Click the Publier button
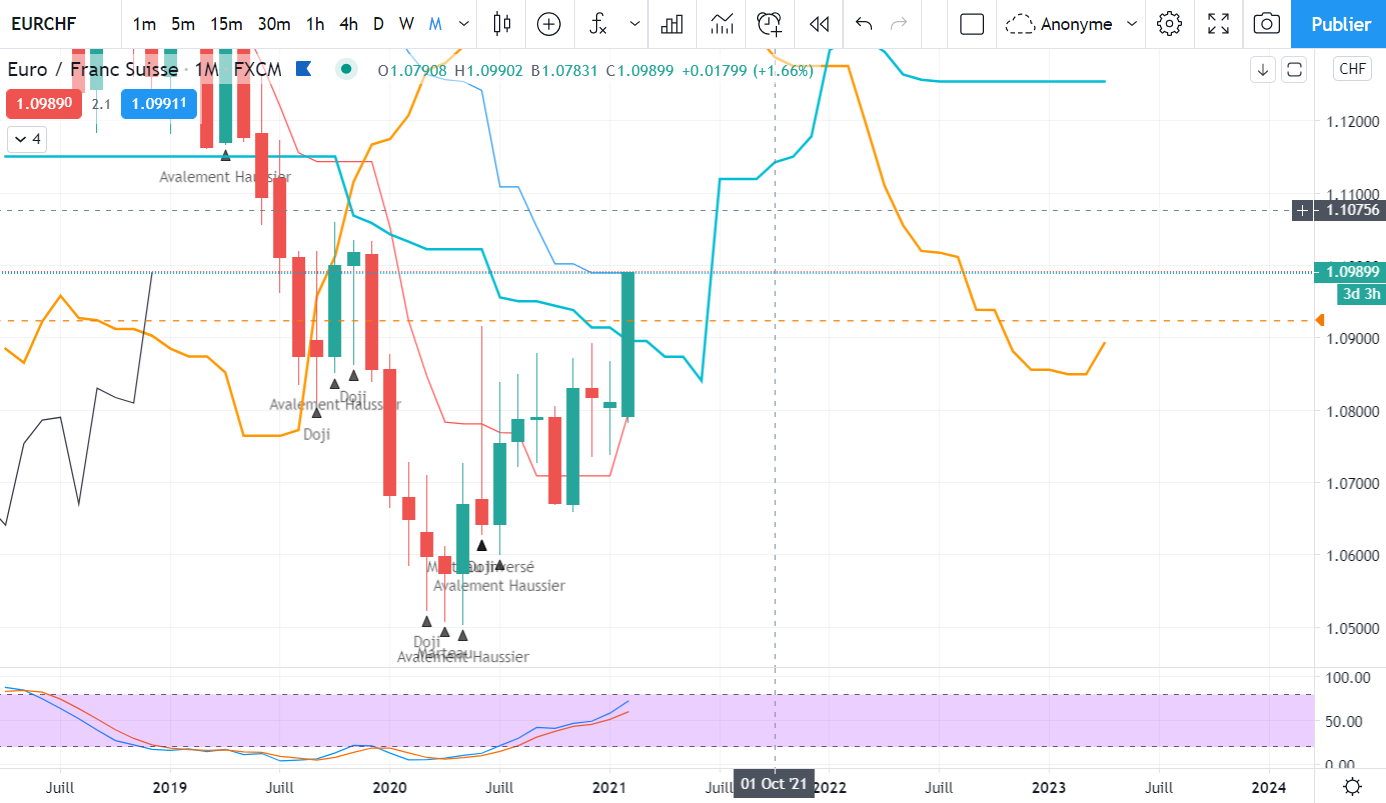Image resolution: width=1386 pixels, height=803 pixels. pos(1338,24)
